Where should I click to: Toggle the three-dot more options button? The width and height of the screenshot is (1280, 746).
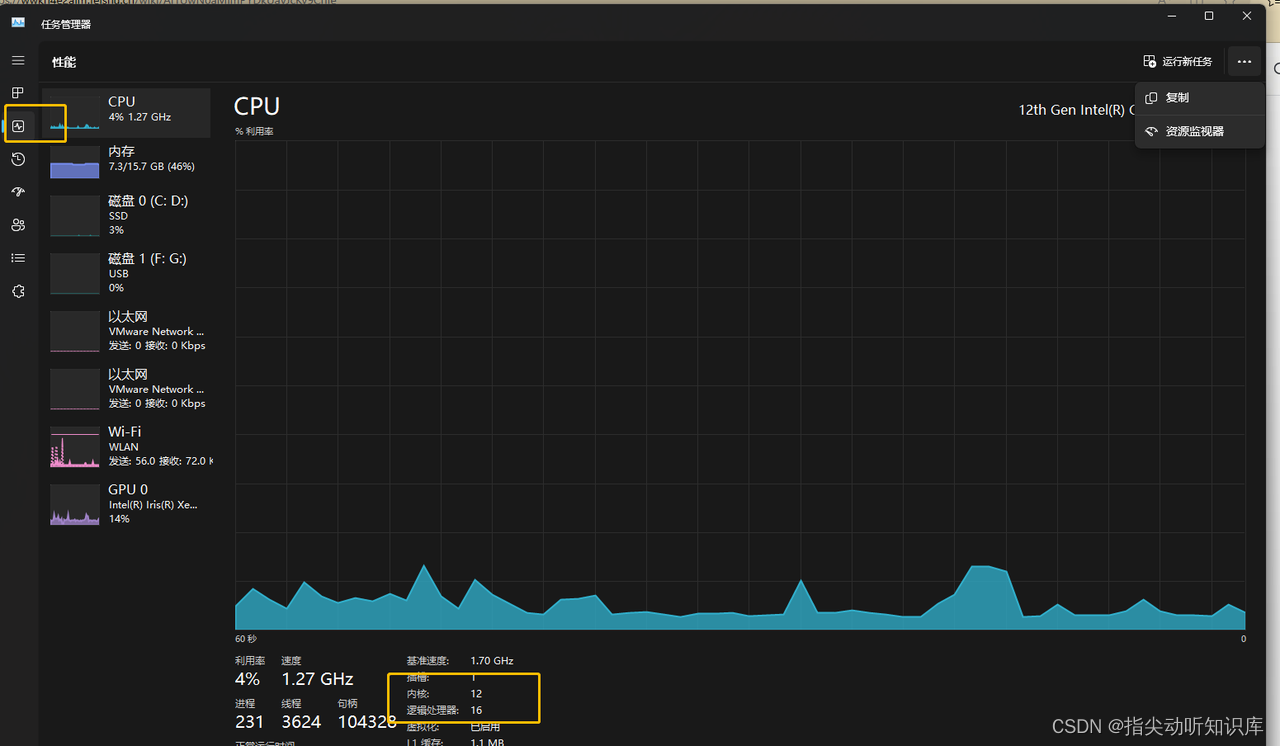point(1244,62)
